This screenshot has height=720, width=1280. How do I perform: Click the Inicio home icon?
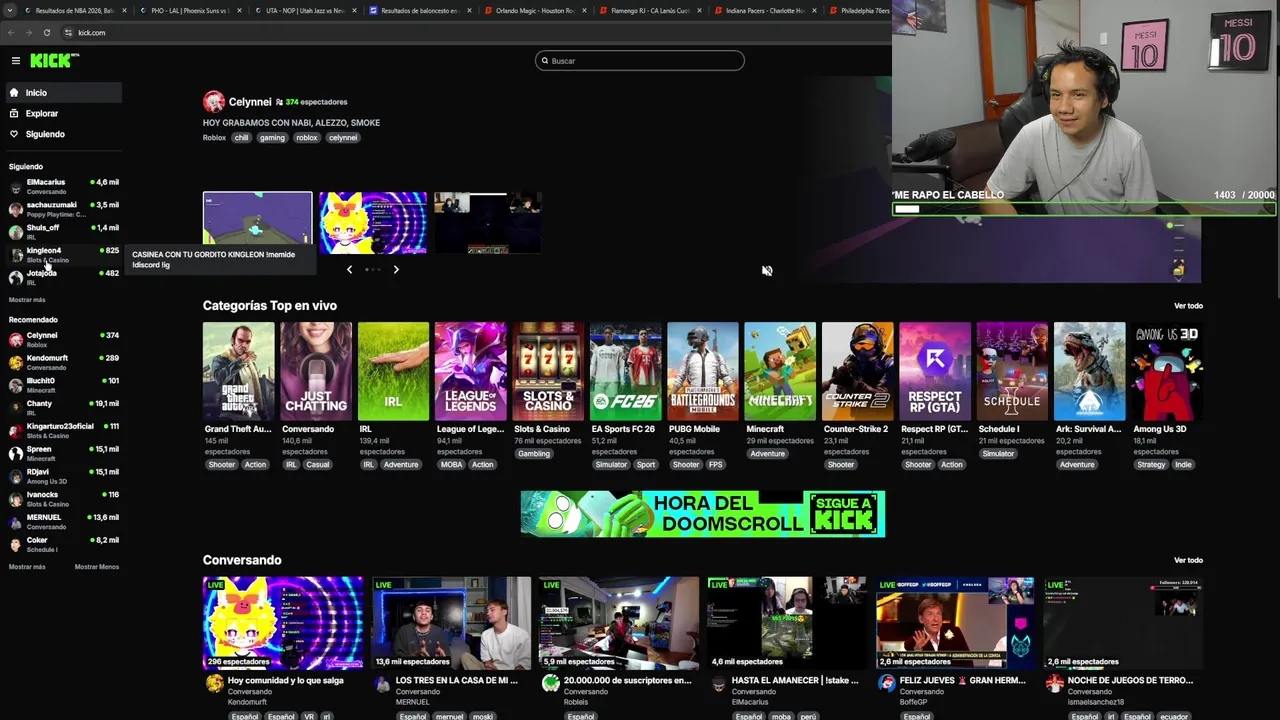click(14, 93)
